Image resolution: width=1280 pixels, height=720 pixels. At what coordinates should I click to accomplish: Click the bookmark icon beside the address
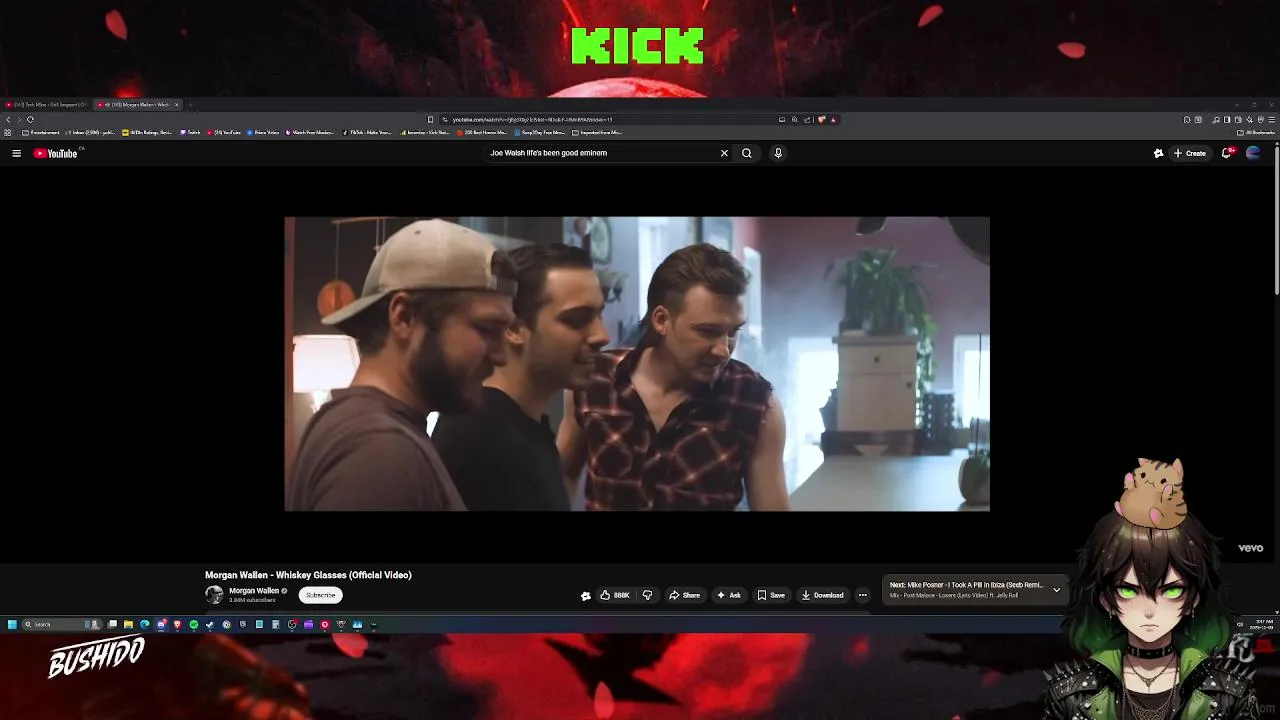[430, 120]
